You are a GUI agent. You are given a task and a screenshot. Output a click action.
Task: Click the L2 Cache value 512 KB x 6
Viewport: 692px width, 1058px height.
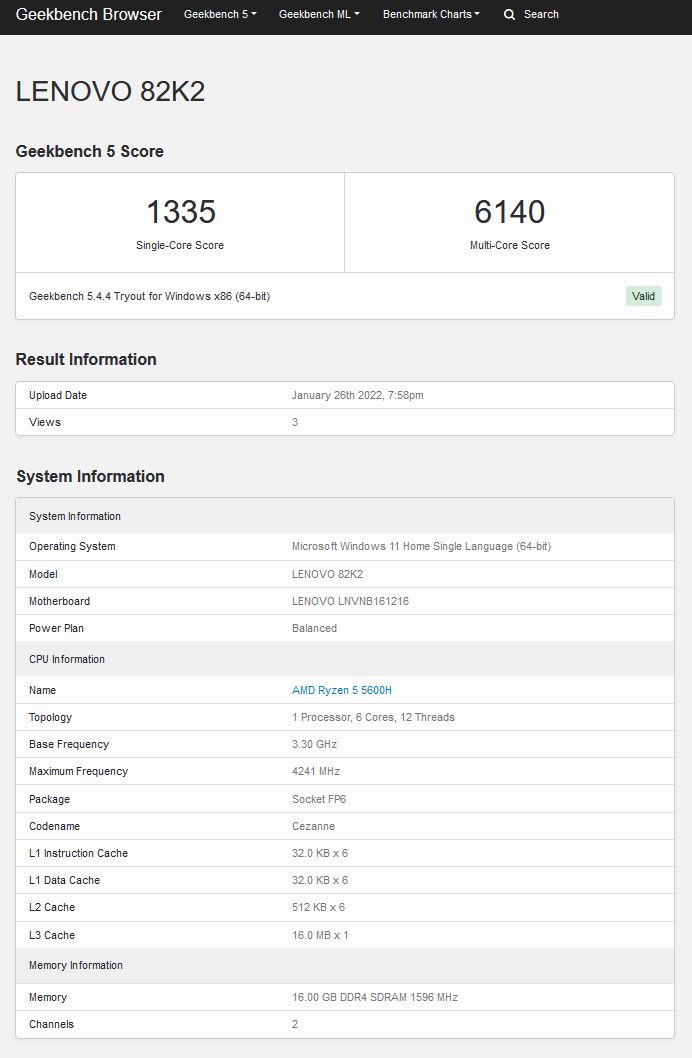click(318, 908)
